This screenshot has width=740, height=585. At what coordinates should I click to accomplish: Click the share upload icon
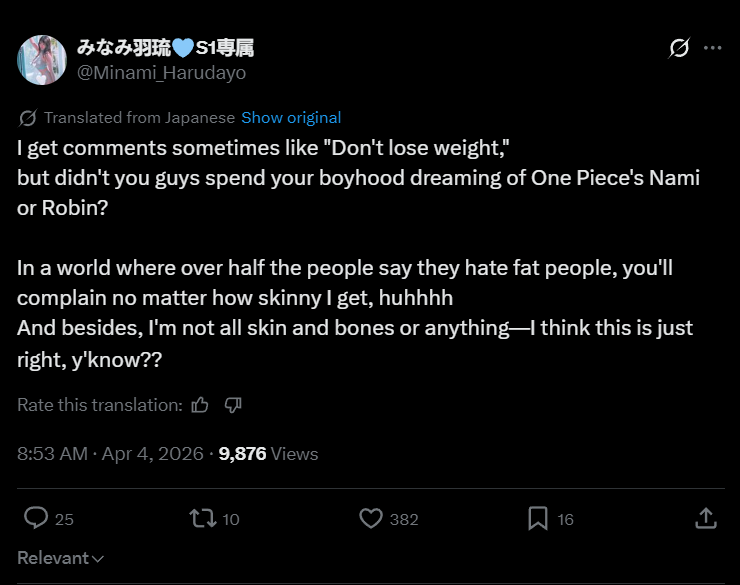pyautogui.click(x=705, y=518)
